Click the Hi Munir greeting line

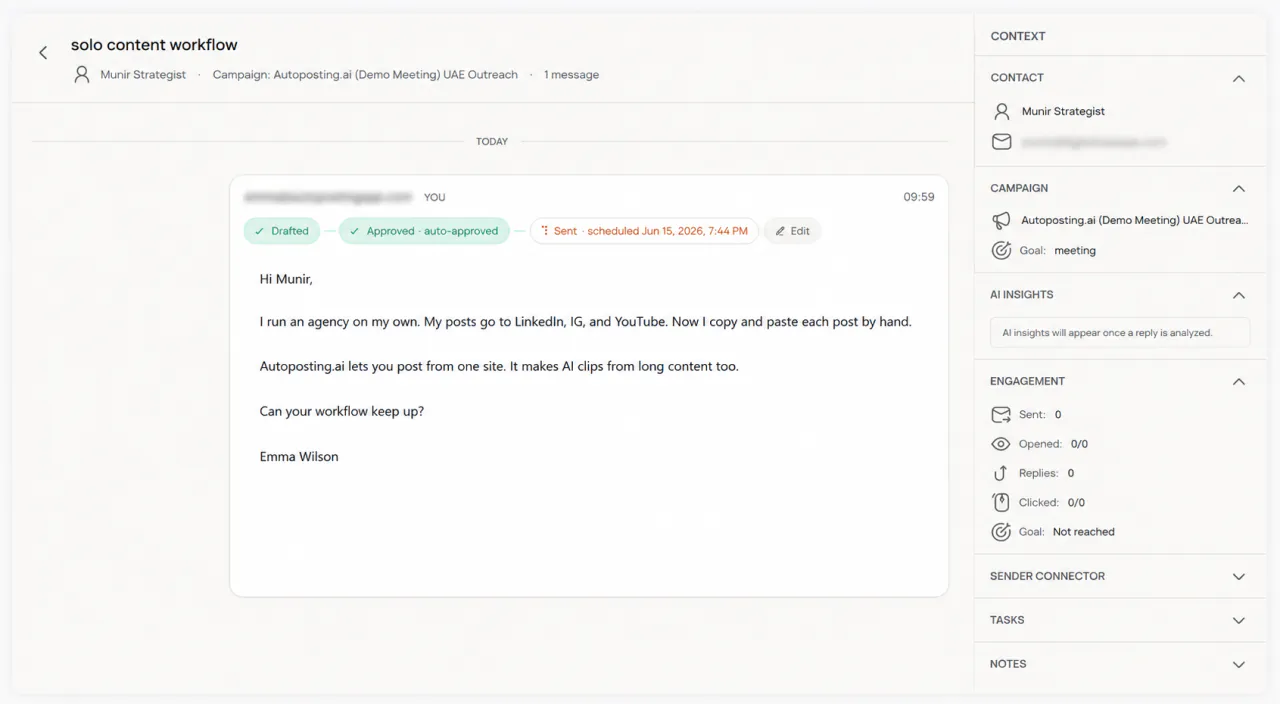pyautogui.click(x=286, y=279)
